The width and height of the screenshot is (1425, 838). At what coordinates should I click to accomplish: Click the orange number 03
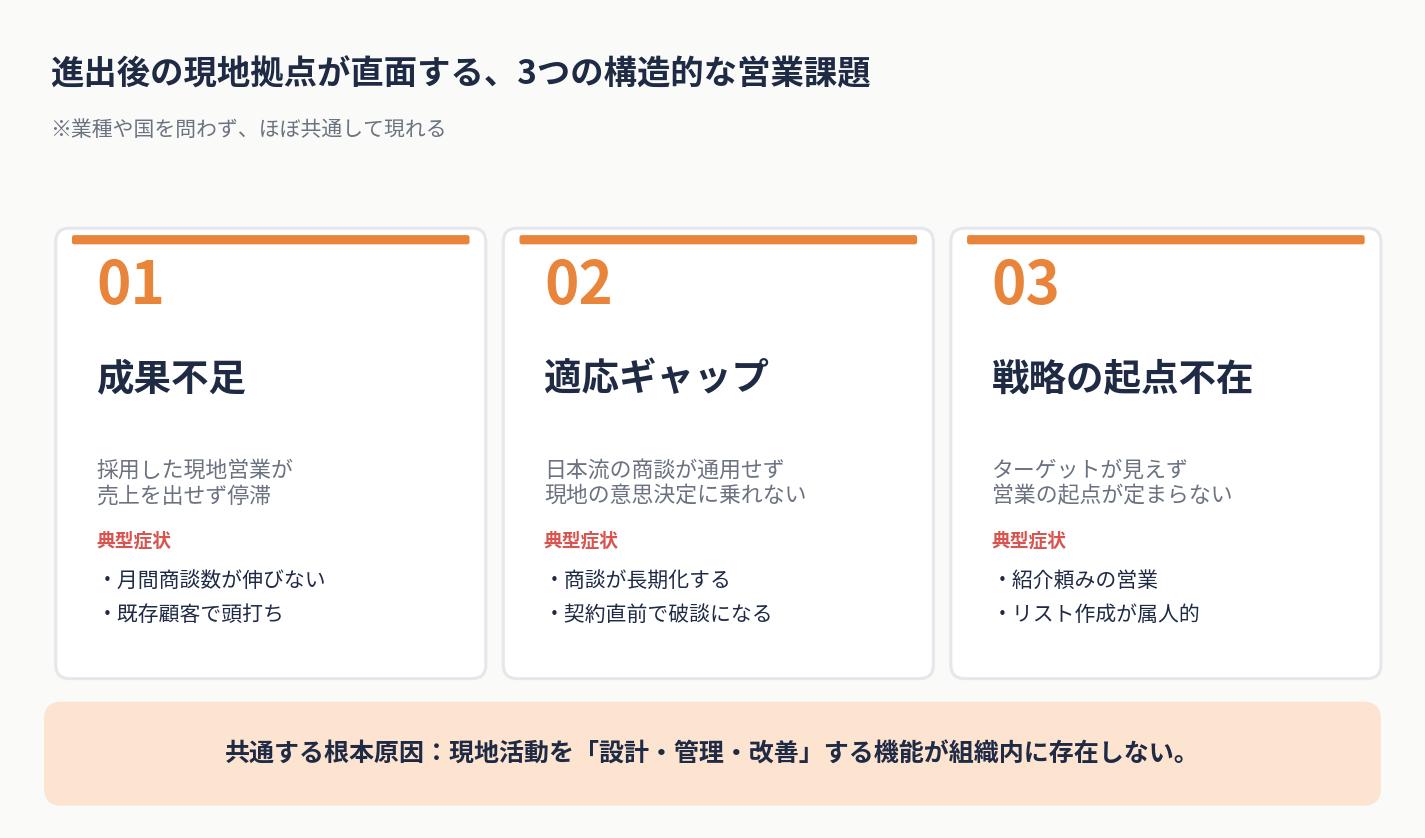tap(1025, 282)
